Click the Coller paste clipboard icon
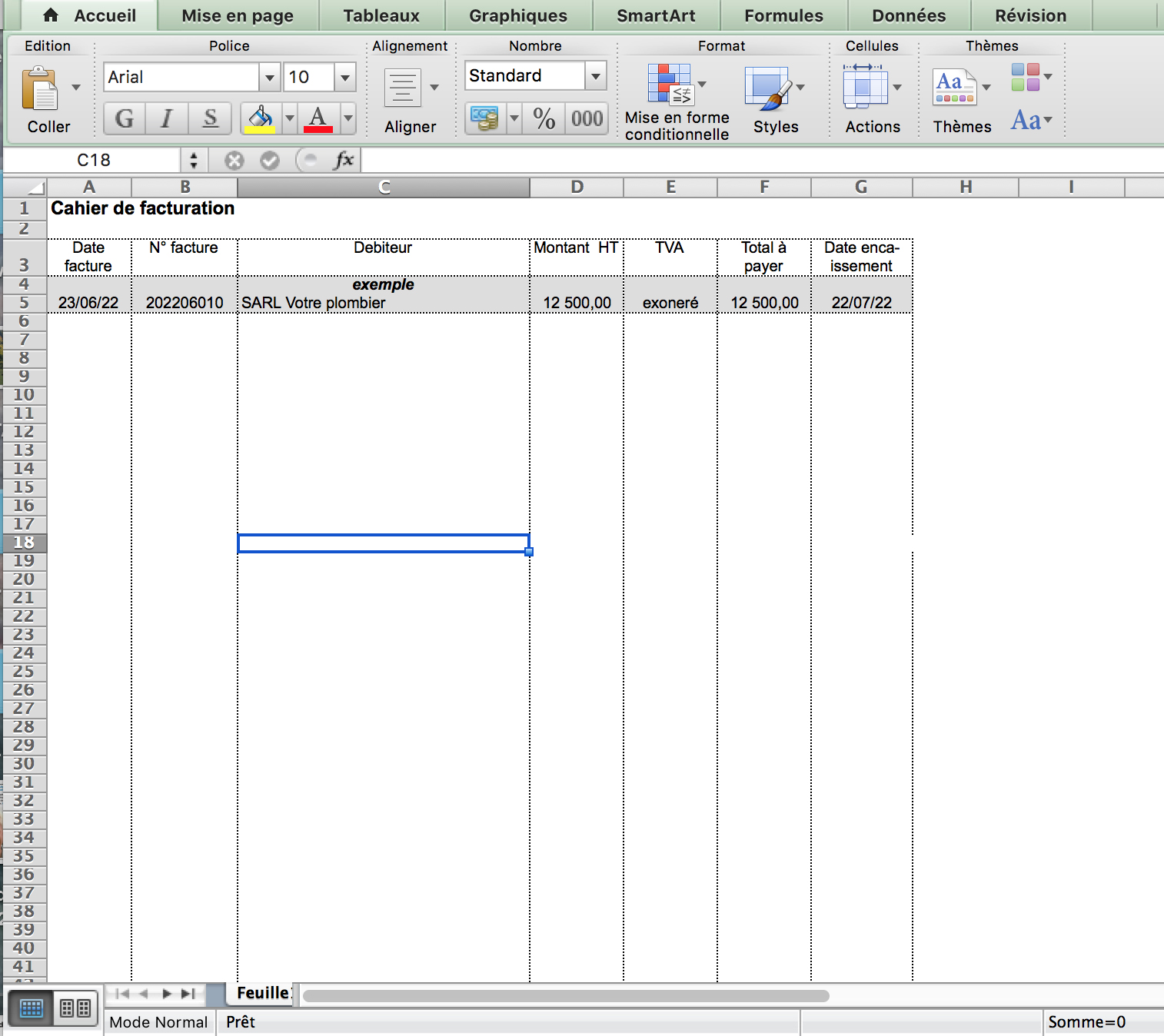 coord(40,89)
